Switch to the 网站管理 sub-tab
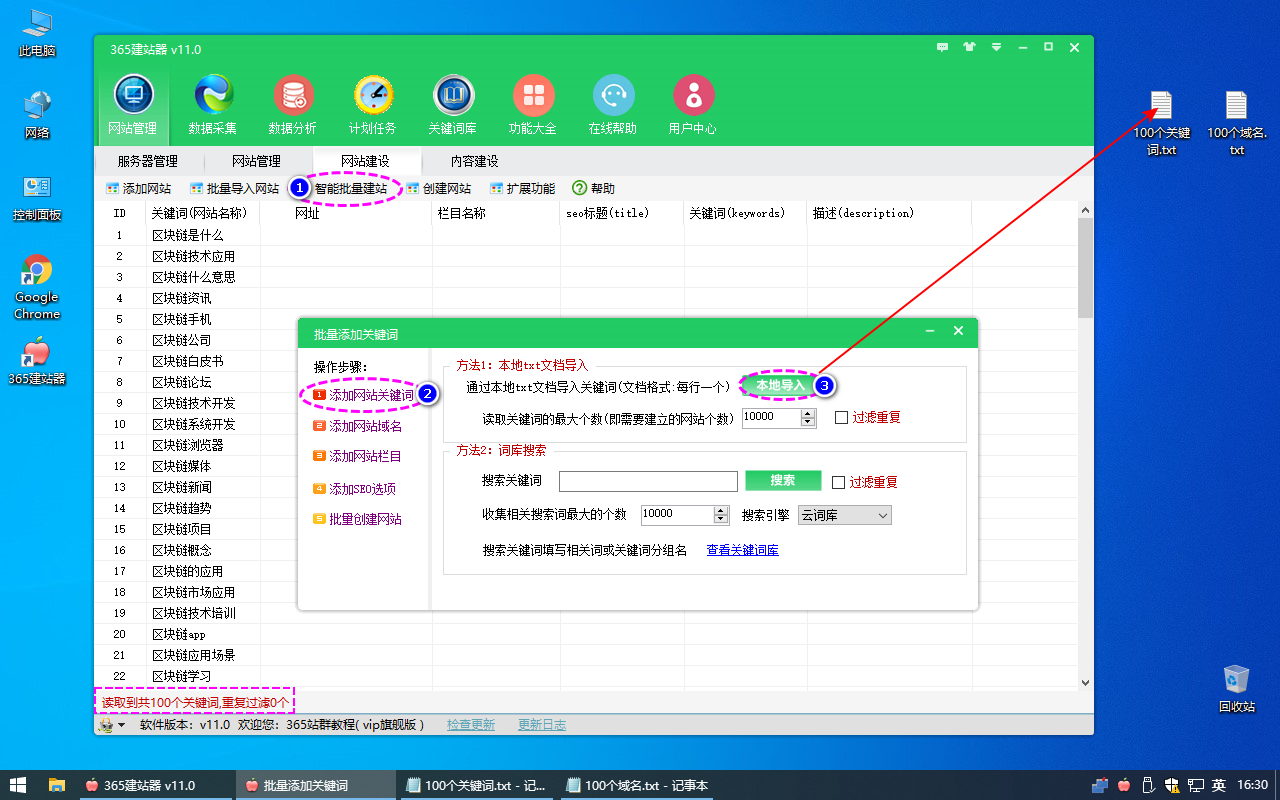The width and height of the screenshot is (1280, 800). 257,161
